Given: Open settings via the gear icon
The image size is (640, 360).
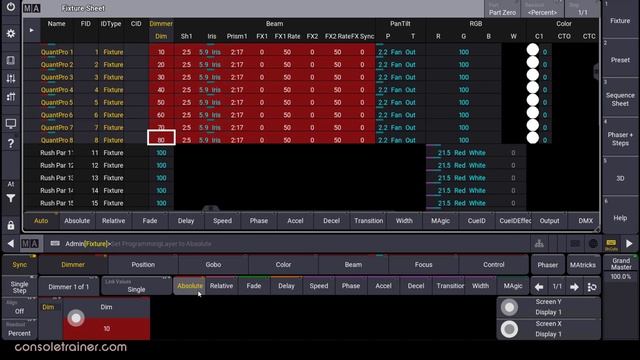Looking at the screenshot, I should coord(11,33).
